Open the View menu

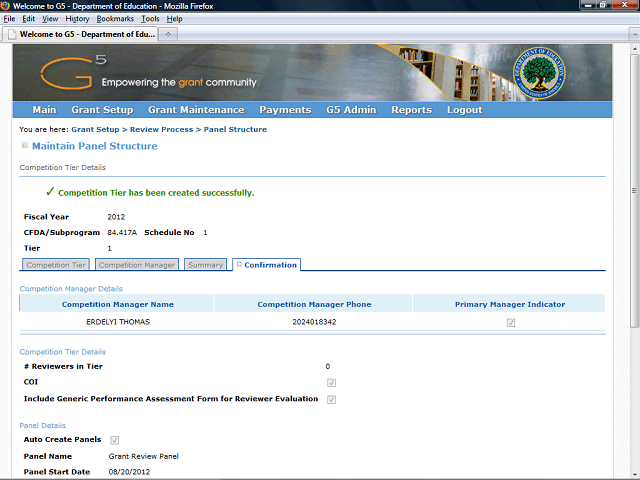[50, 19]
